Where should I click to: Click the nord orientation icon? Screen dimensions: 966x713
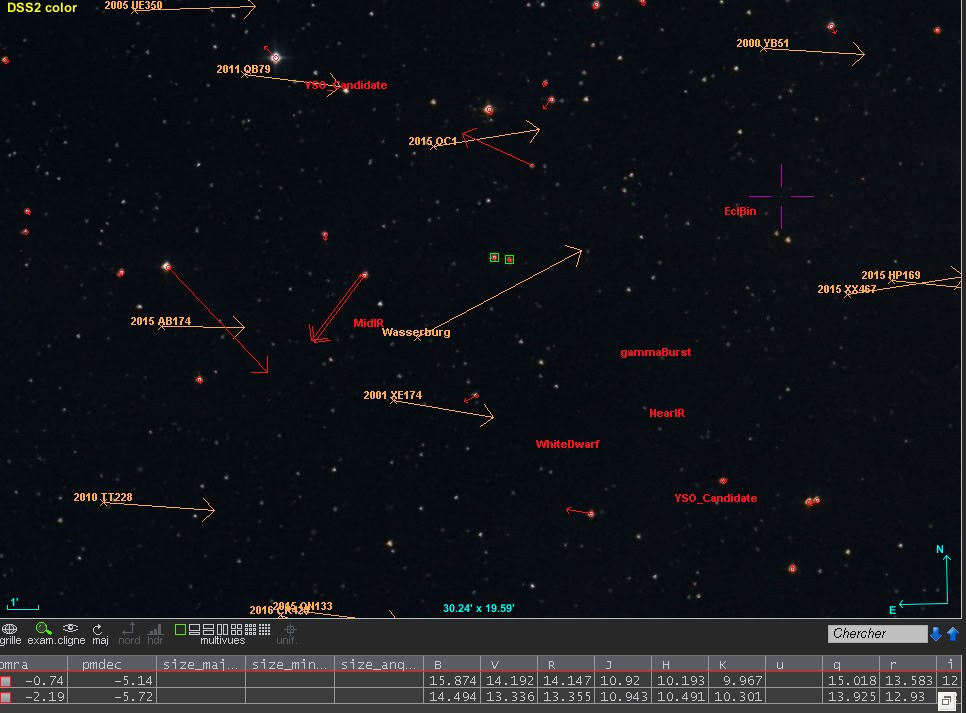(129, 630)
